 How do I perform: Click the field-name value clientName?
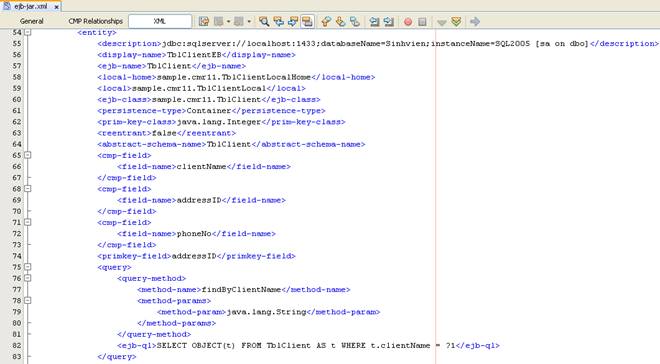(x=202, y=167)
